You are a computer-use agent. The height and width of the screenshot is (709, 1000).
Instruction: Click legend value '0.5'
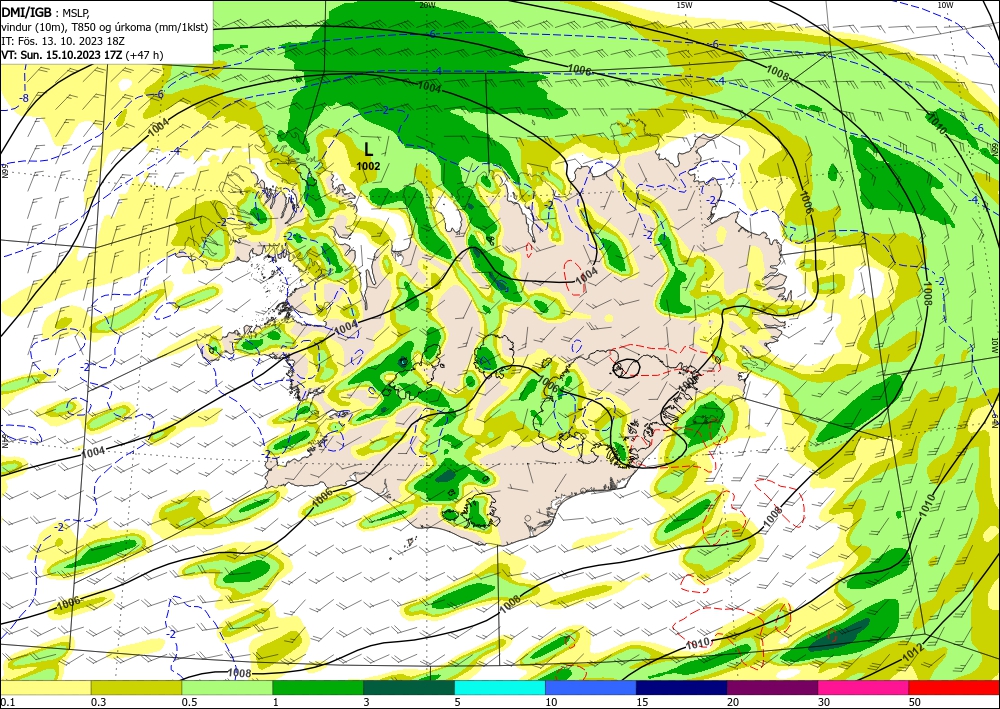point(189,702)
